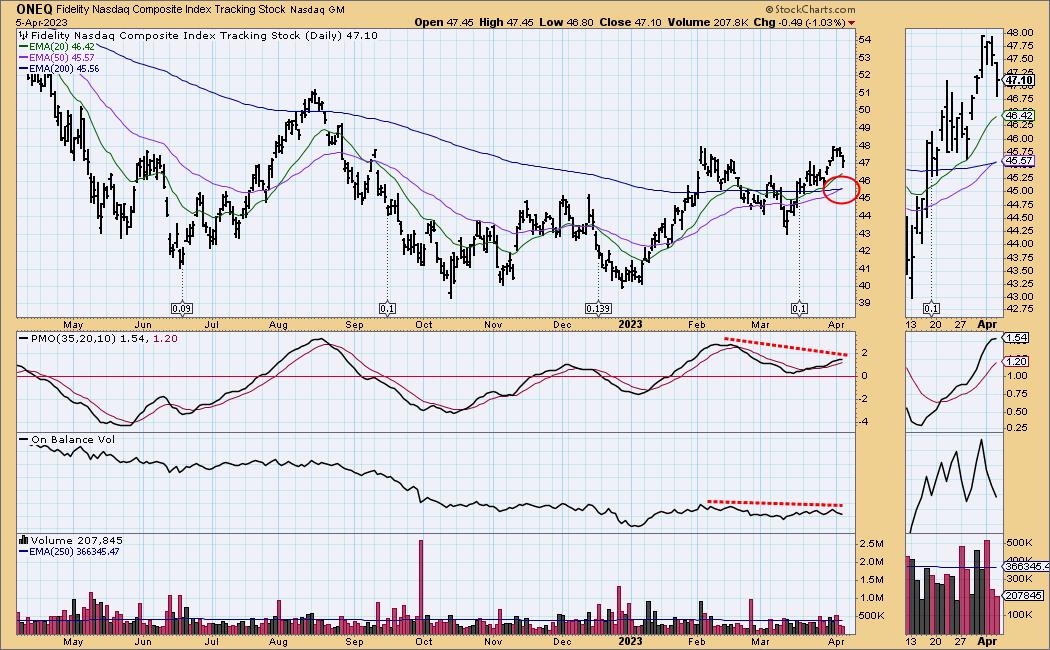Click the Volume 207.8K header value
The height and width of the screenshot is (650, 1050).
pyautogui.click(x=707, y=22)
